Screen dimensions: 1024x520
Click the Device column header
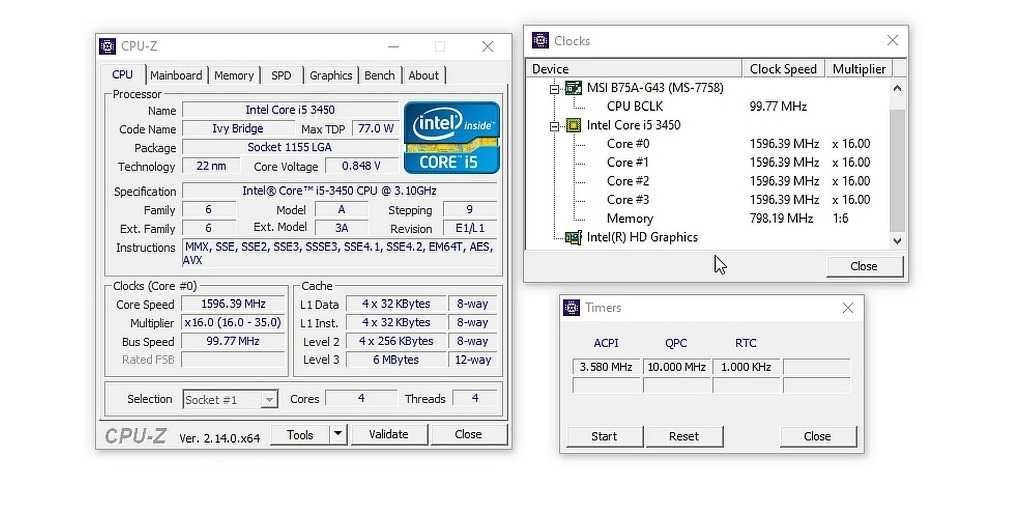pos(635,69)
